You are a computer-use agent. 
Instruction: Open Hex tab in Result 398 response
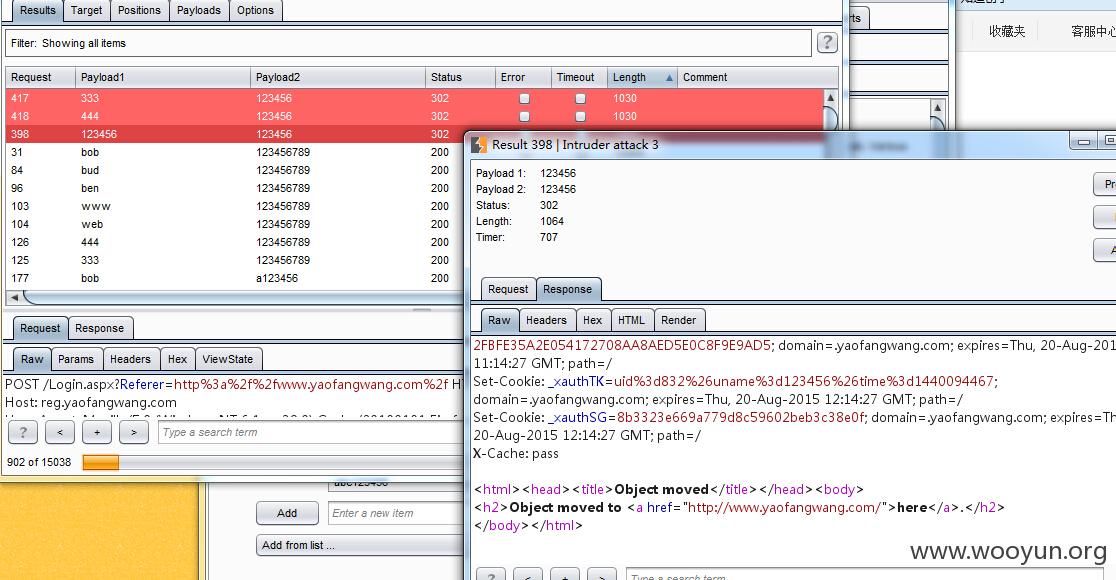click(593, 320)
